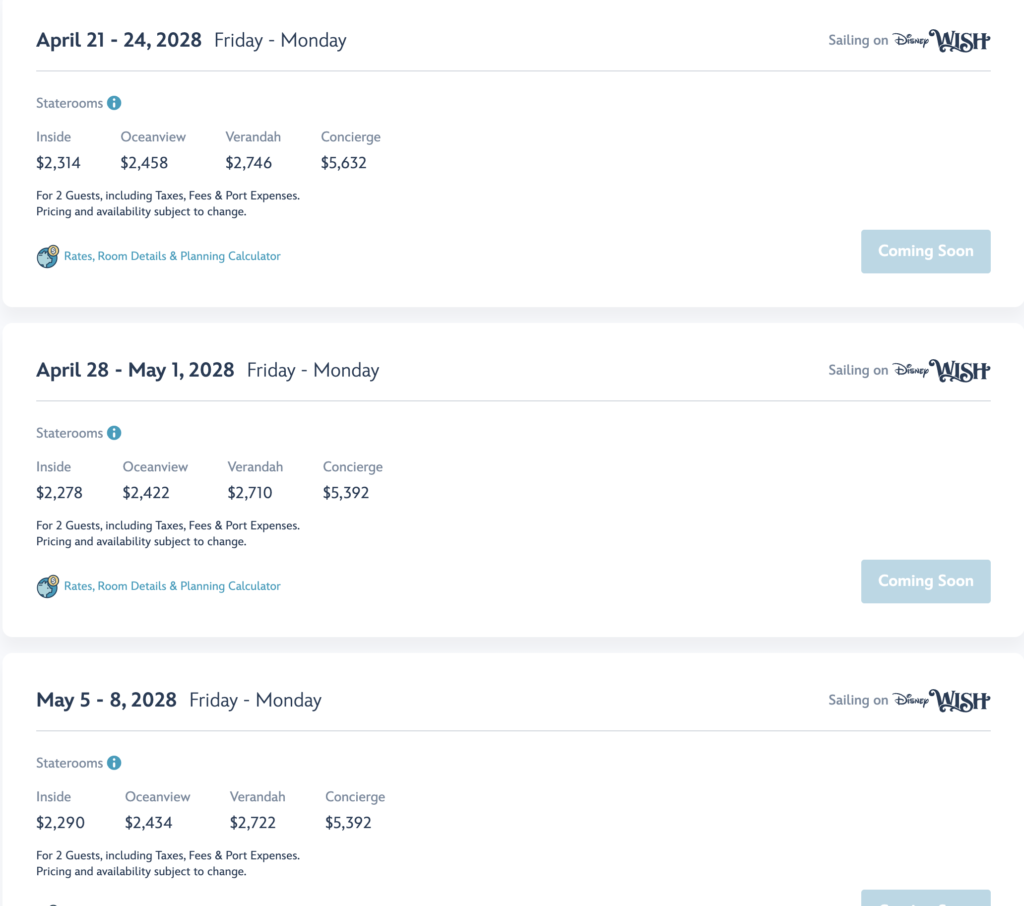This screenshot has height=906, width=1024.
Task: Click Disney Wish logo on May 5 sailing
Action: (941, 700)
